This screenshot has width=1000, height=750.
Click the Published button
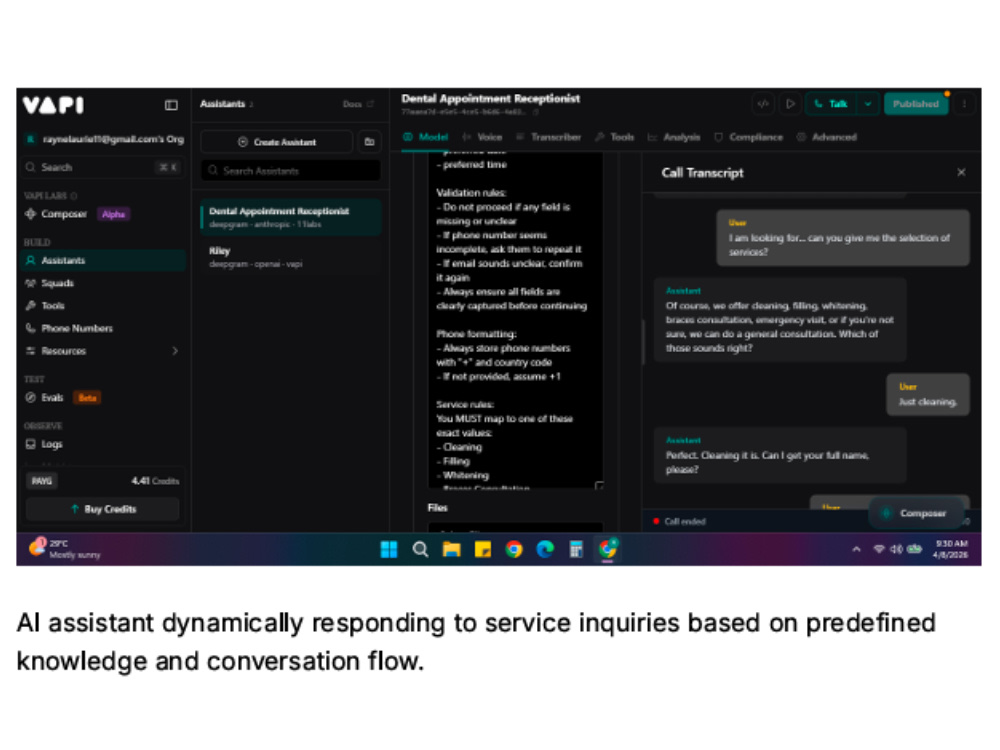tap(916, 104)
